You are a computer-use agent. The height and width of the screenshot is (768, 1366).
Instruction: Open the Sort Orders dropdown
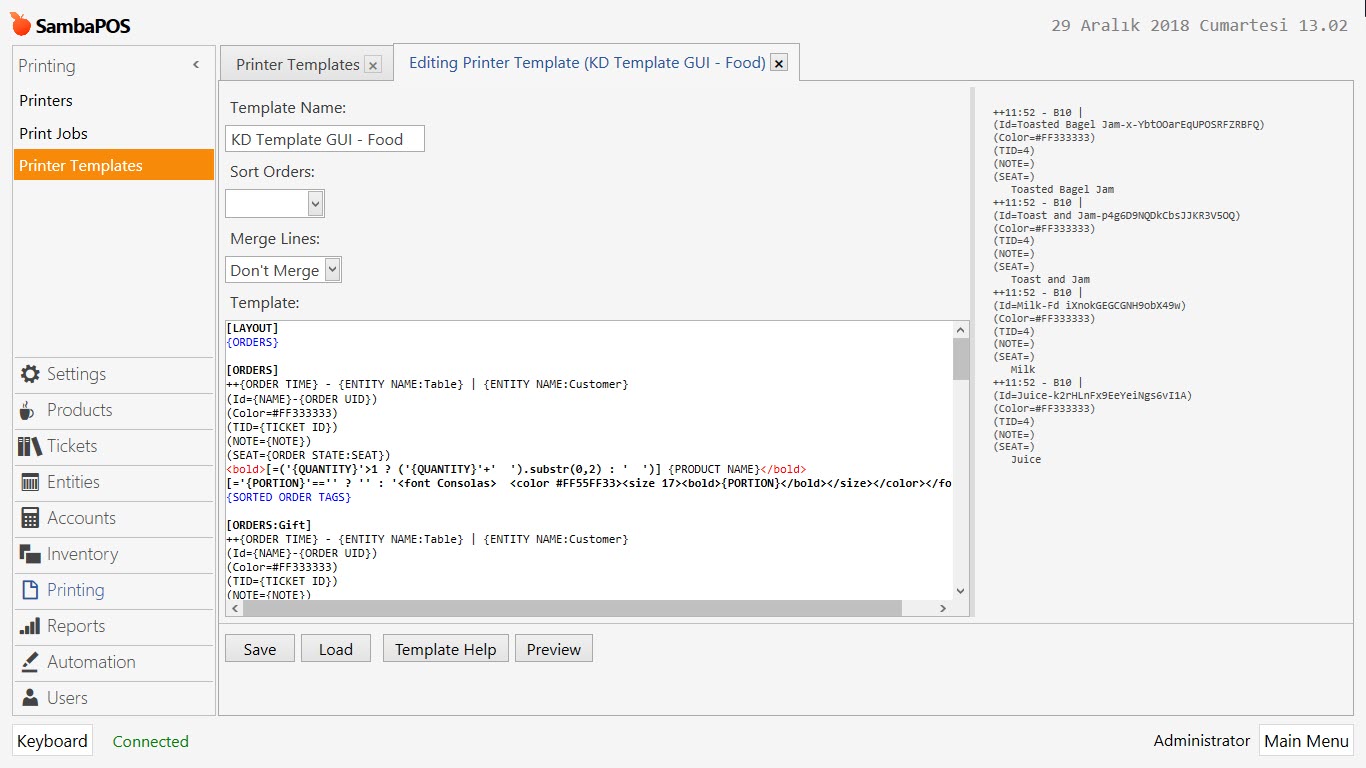click(x=275, y=204)
